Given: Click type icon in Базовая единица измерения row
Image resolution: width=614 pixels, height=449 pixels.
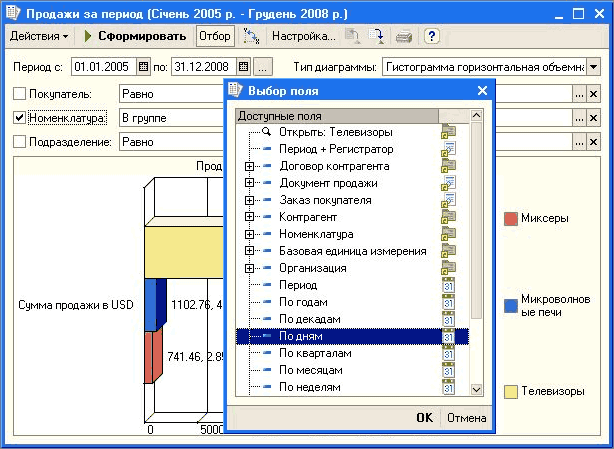Looking at the screenshot, I should (x=449, y=251).
